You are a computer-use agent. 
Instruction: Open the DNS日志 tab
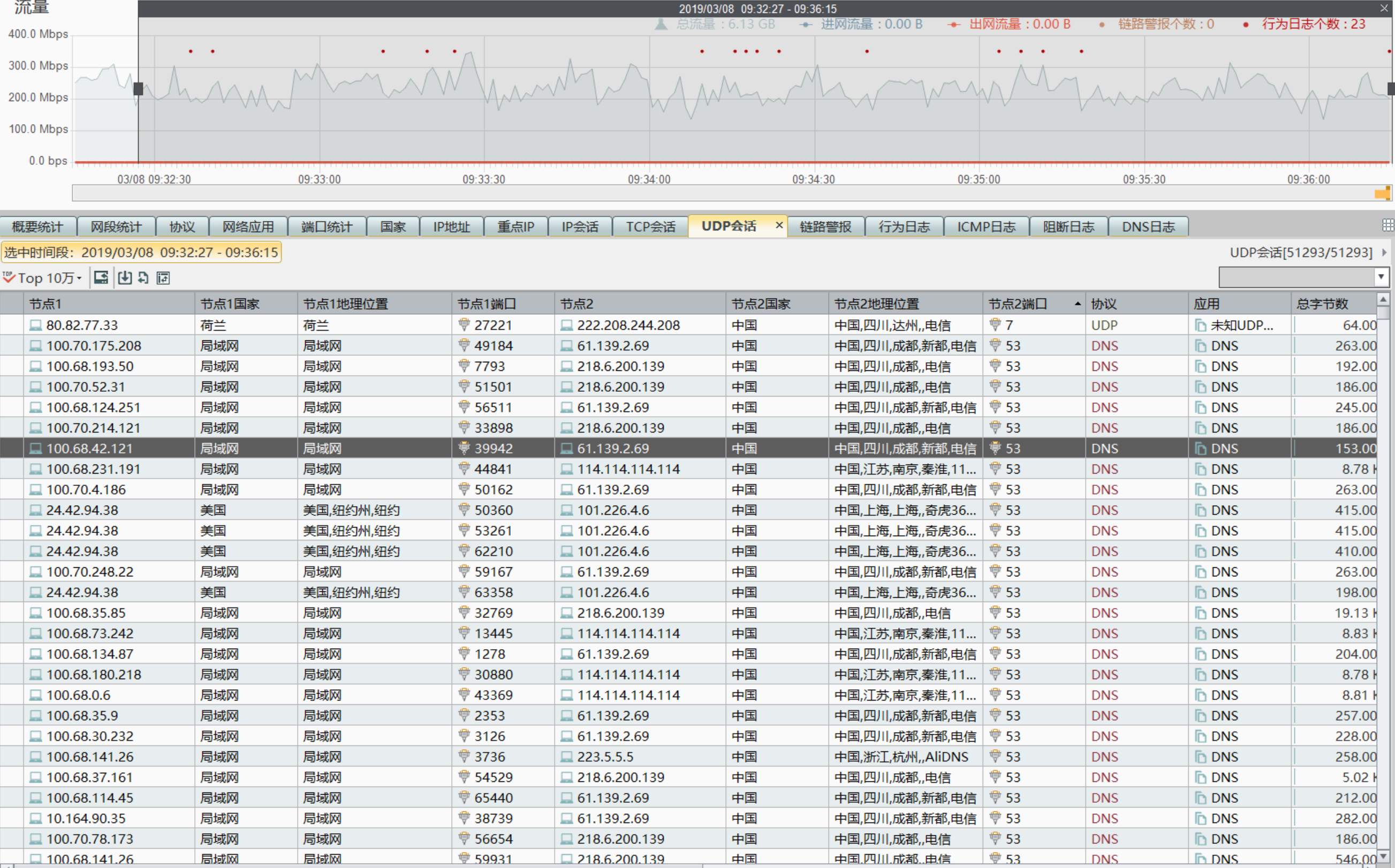click(1148, 227)
